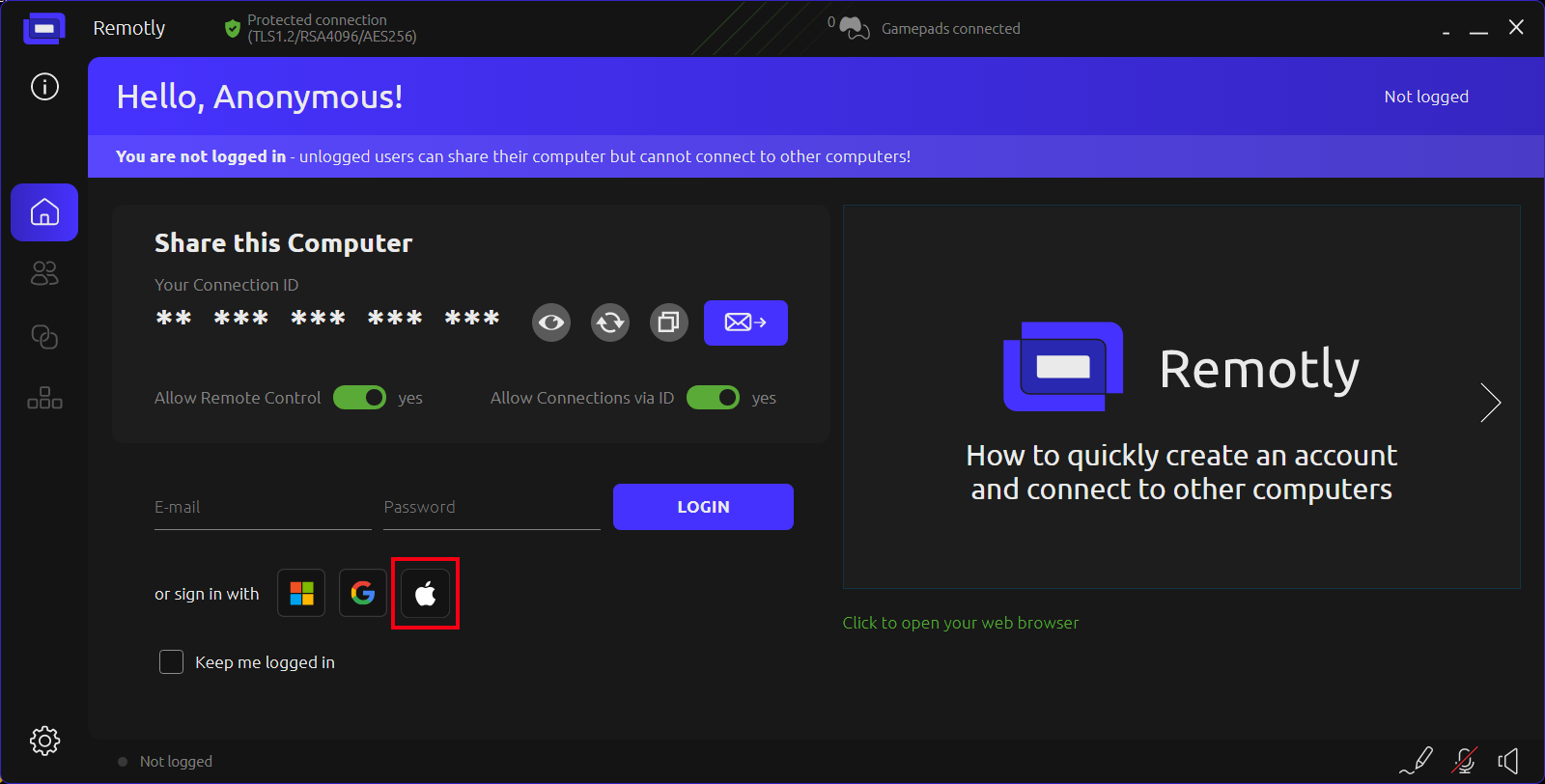Click the Not logged label in the header
This screenshot has height=784, width=1545.
[x=1426, y=97]
